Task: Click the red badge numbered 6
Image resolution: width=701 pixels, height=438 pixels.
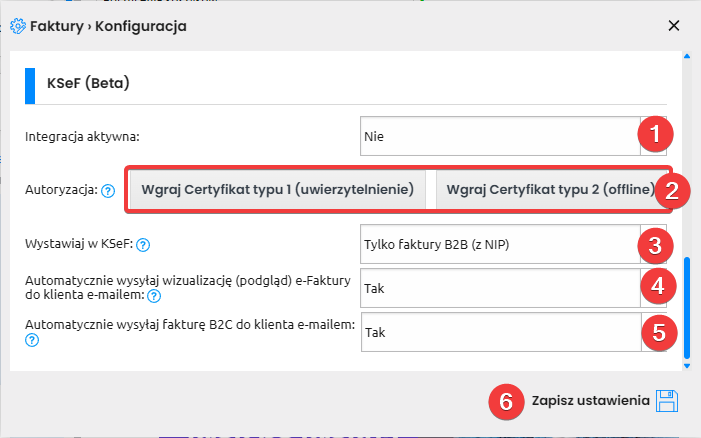Action: coord(507,402)
